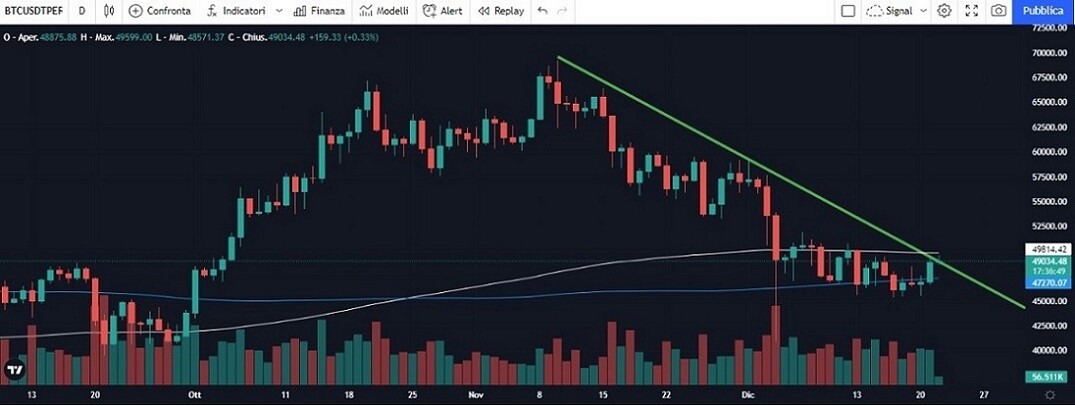Click the TradingView logo on the chart

14,370
